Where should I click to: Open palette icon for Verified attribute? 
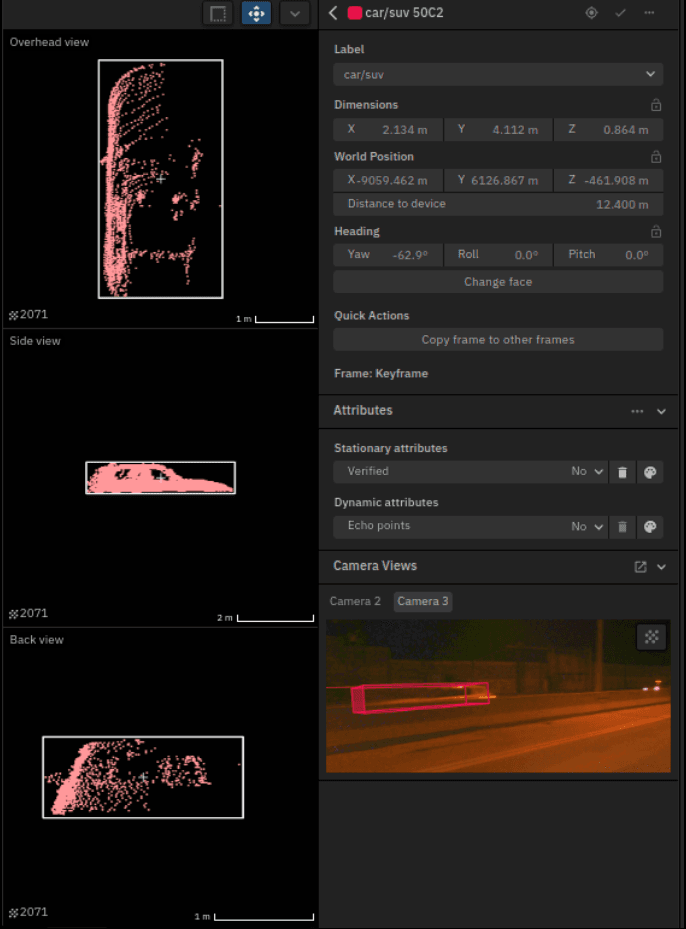(650, 472)
